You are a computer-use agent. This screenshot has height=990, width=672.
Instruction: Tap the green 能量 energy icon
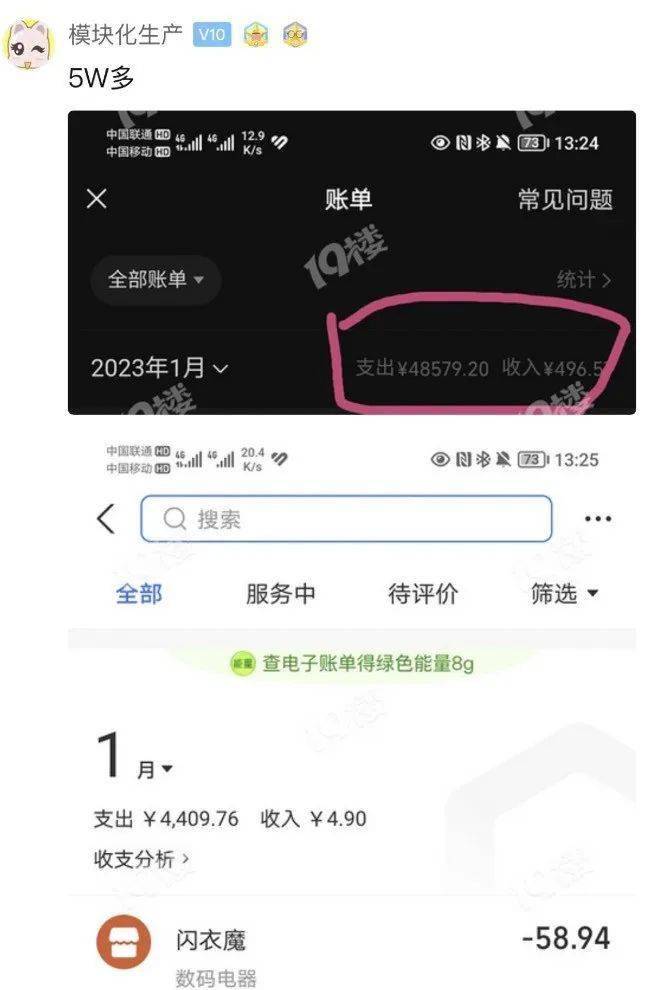242,664
